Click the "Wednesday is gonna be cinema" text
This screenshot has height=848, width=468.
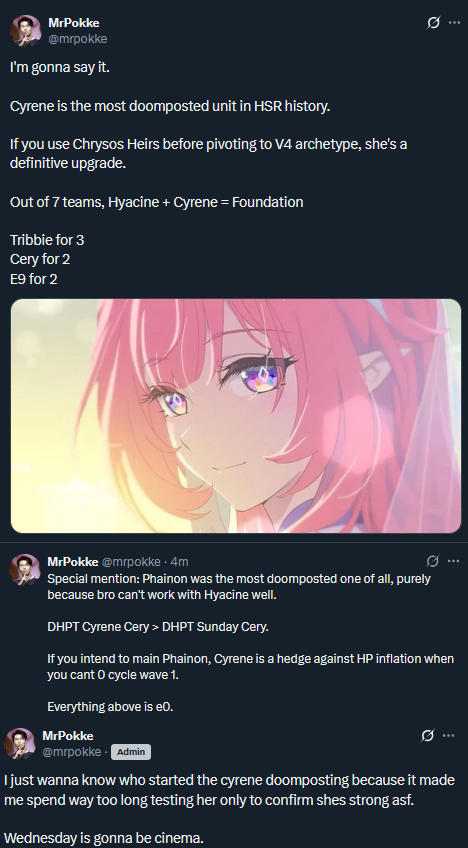click(x=104, y=838)
